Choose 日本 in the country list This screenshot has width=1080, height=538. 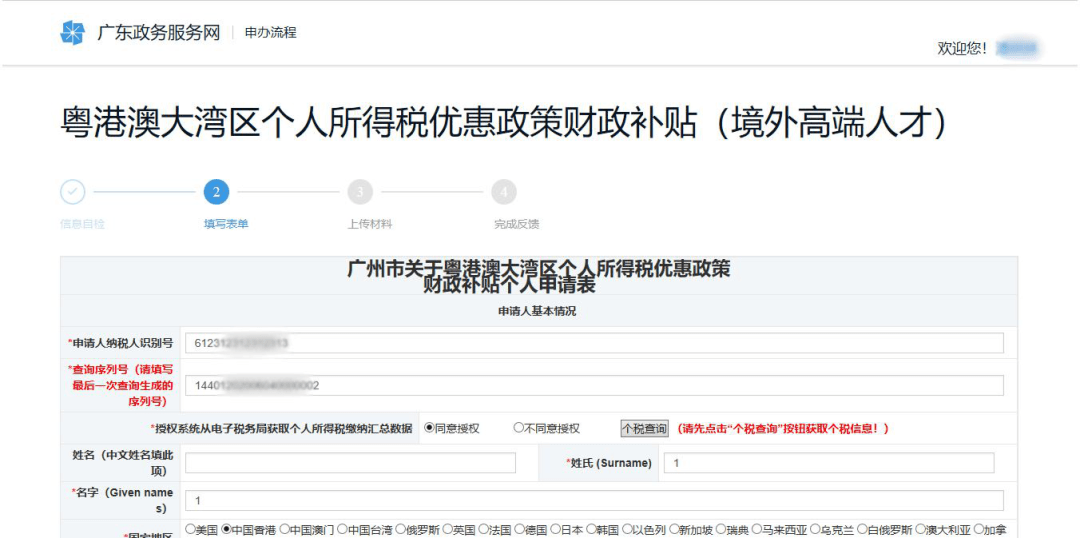556,529
